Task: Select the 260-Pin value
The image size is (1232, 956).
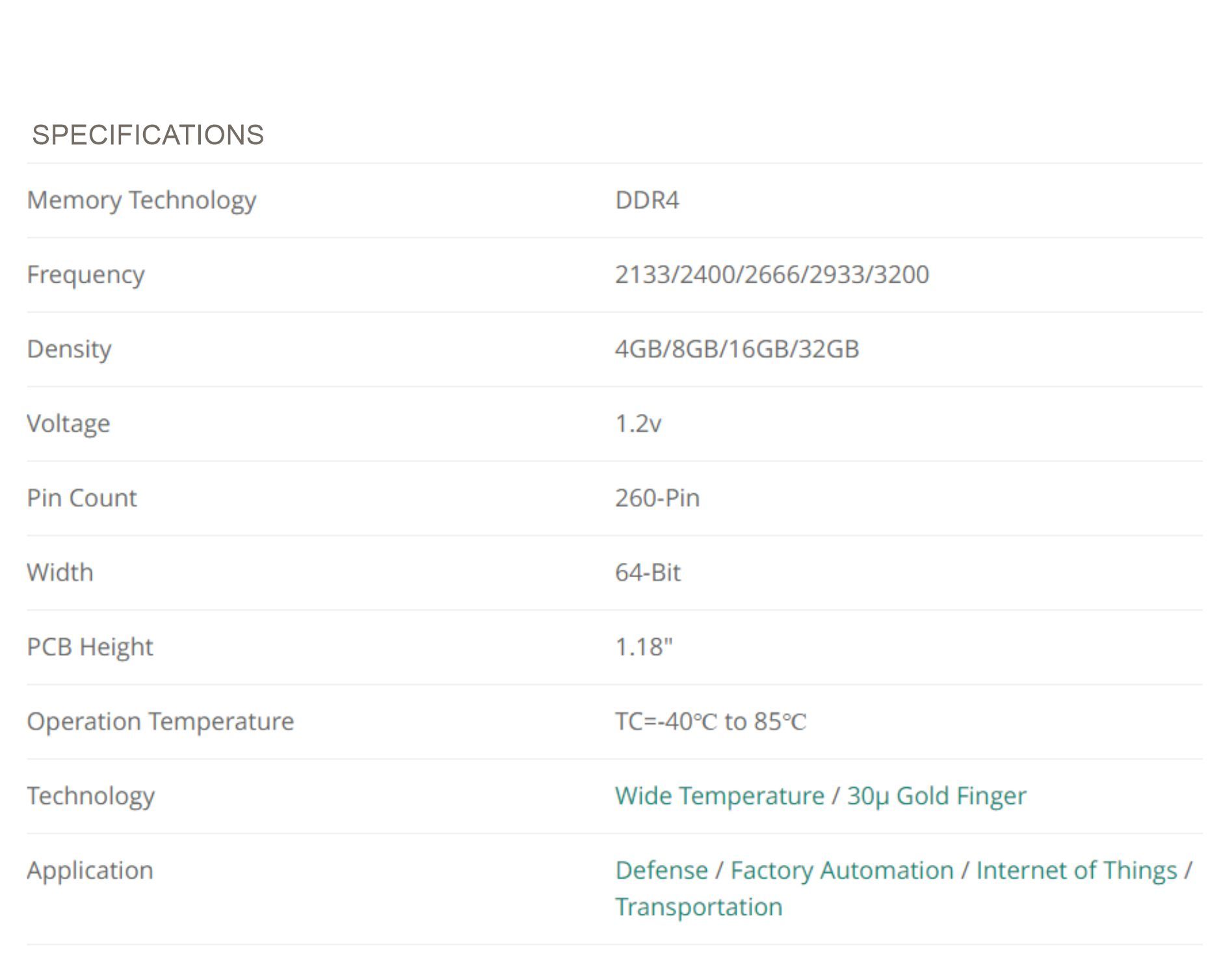Action: coord(657,498)
